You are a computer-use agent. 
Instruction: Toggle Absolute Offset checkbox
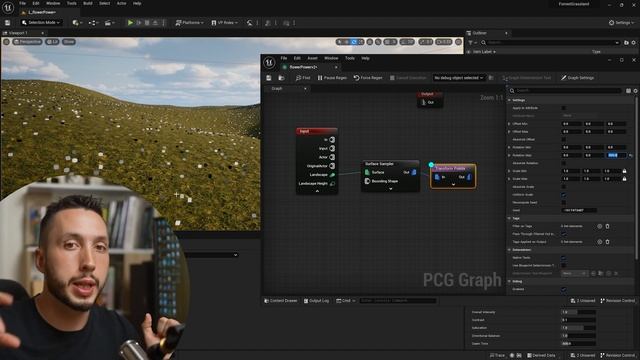click(x=564, y=140)
